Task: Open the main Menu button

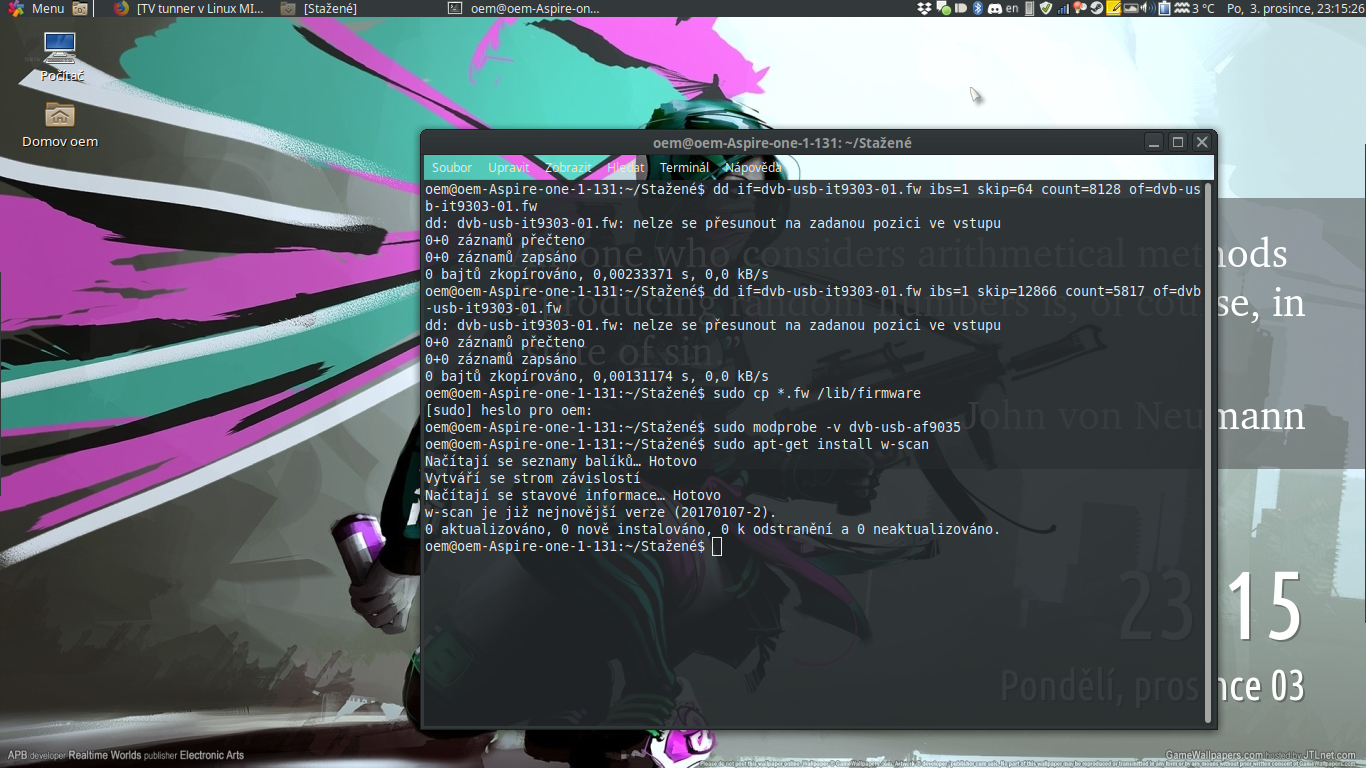Action: pyautogui.click(x=36, y=8)
